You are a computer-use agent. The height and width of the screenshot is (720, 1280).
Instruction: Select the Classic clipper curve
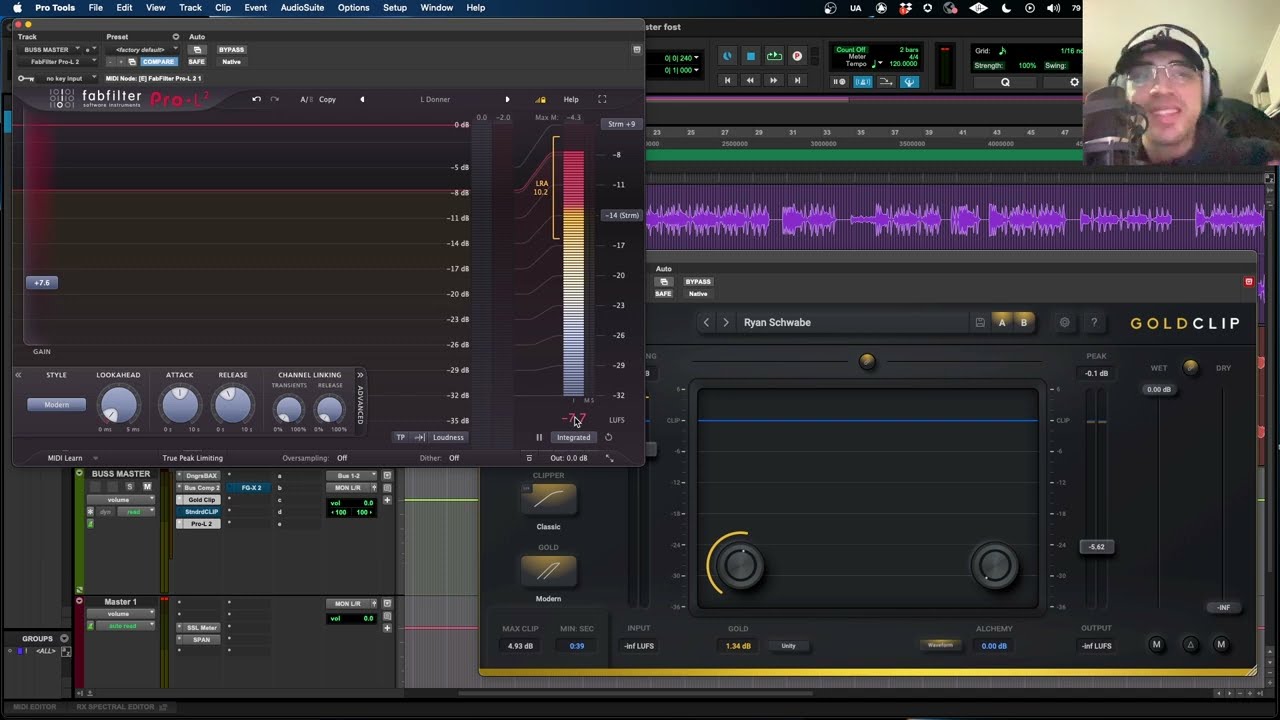[x=548, y=497]
